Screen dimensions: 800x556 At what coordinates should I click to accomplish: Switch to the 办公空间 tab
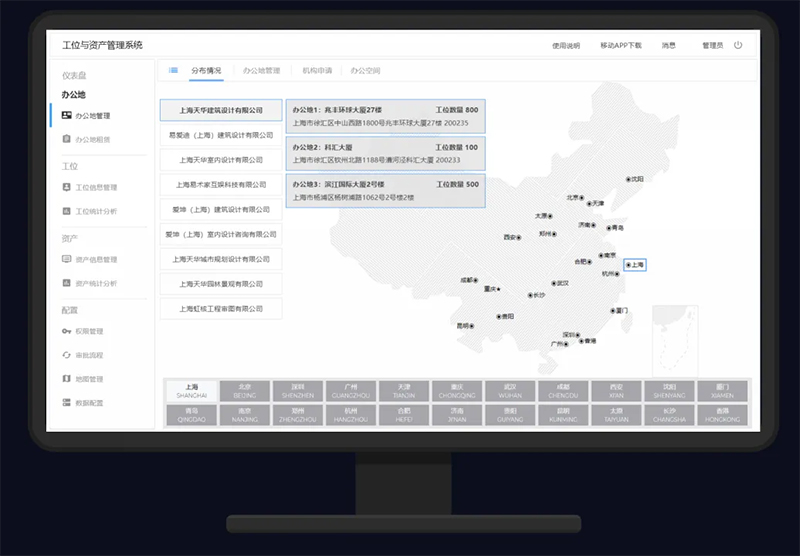pyautogui.click(x=365, y=70)
